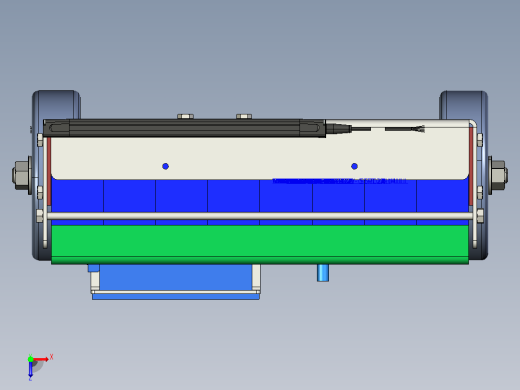Screen dimensions: 520x390
Task: Pick the long horizontal white rod
Action: coord(260,216)
